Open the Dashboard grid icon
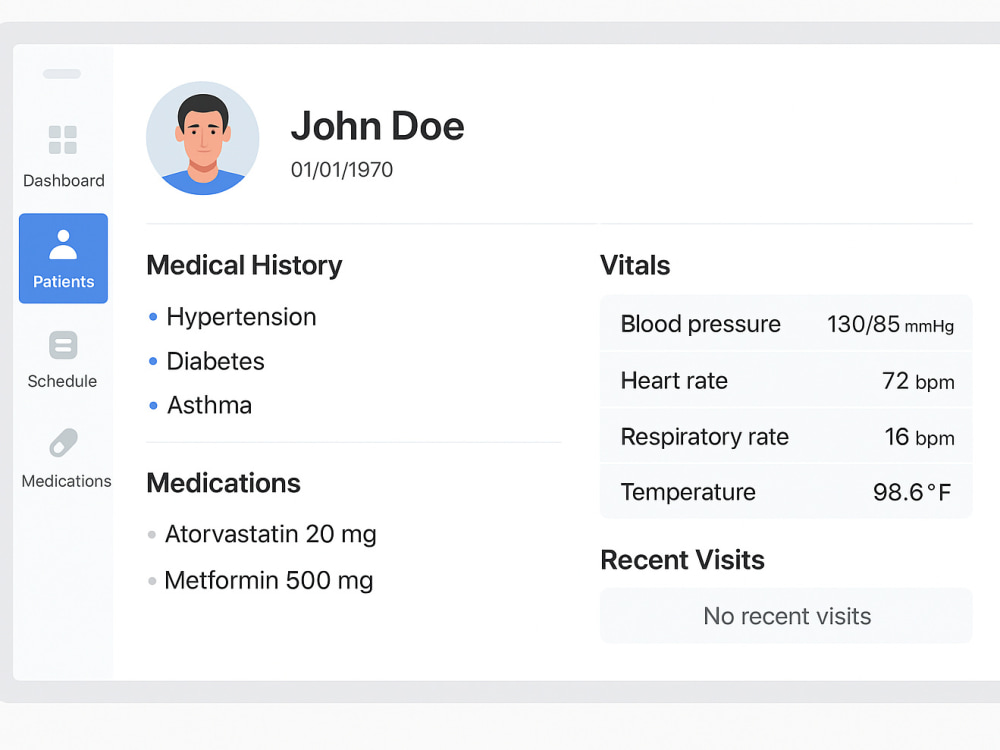 62,140
